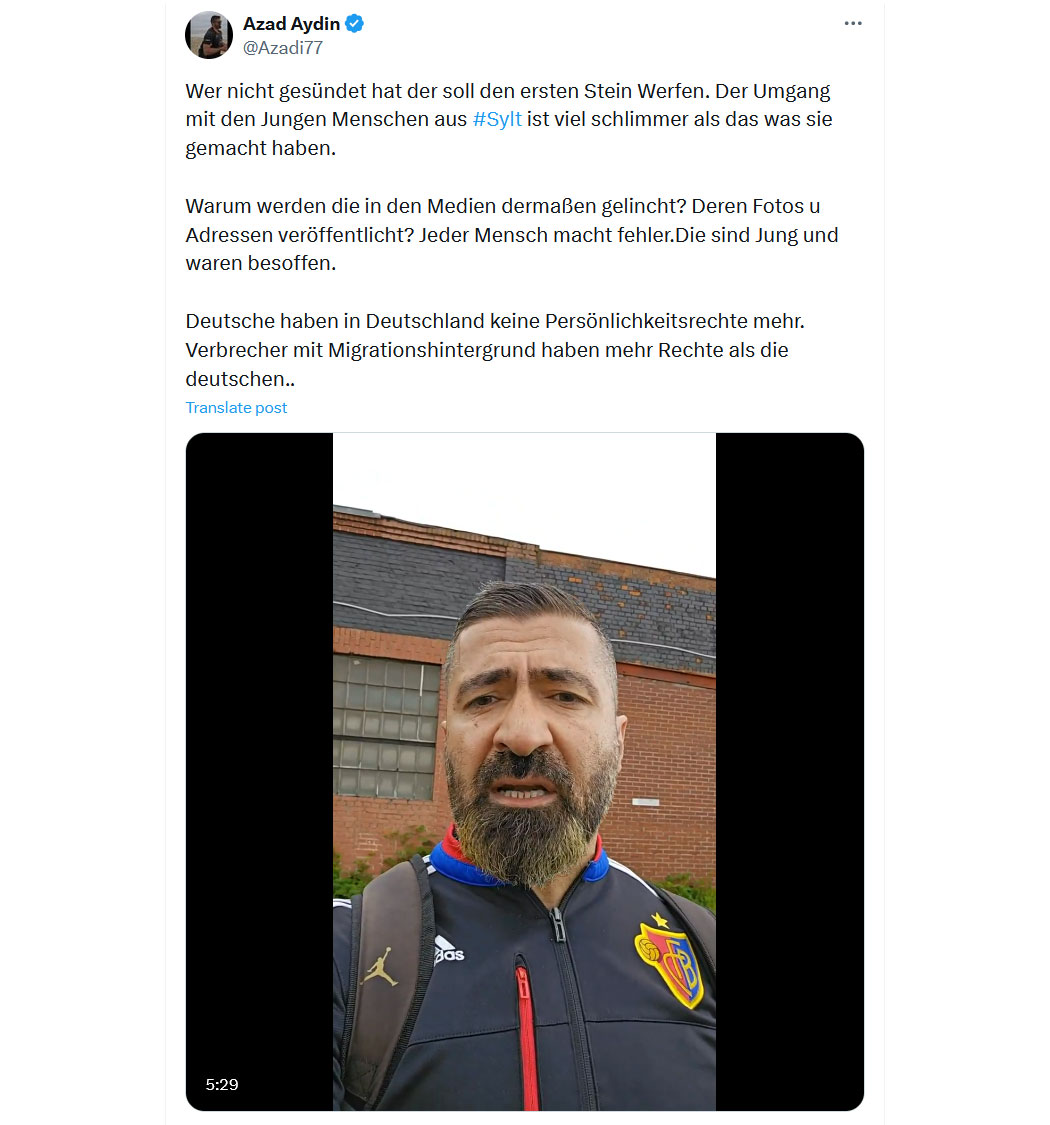This screenshot has height=1125, width=1050.
Task: Click the left black bar of the video
Action: click(259, 771)
